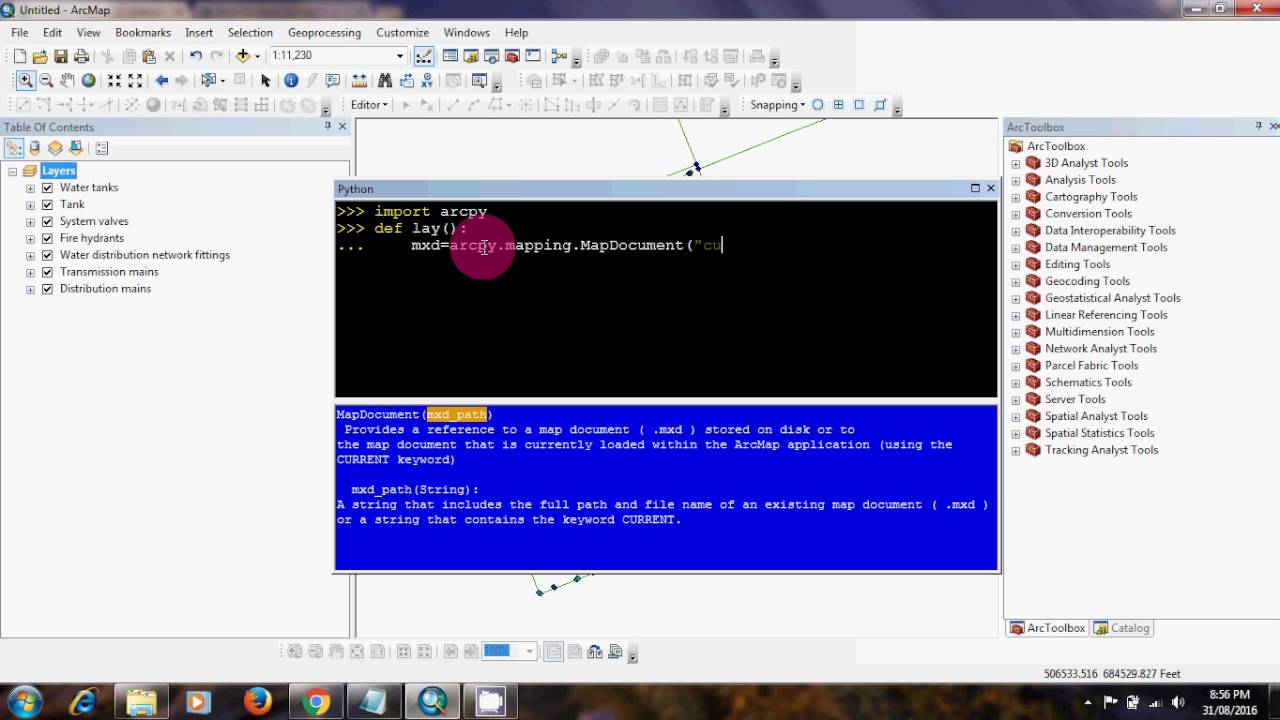The image size is (1280, 720).
Task: Uncheck Water distribution network fittings layer
Action: point(47,256)
